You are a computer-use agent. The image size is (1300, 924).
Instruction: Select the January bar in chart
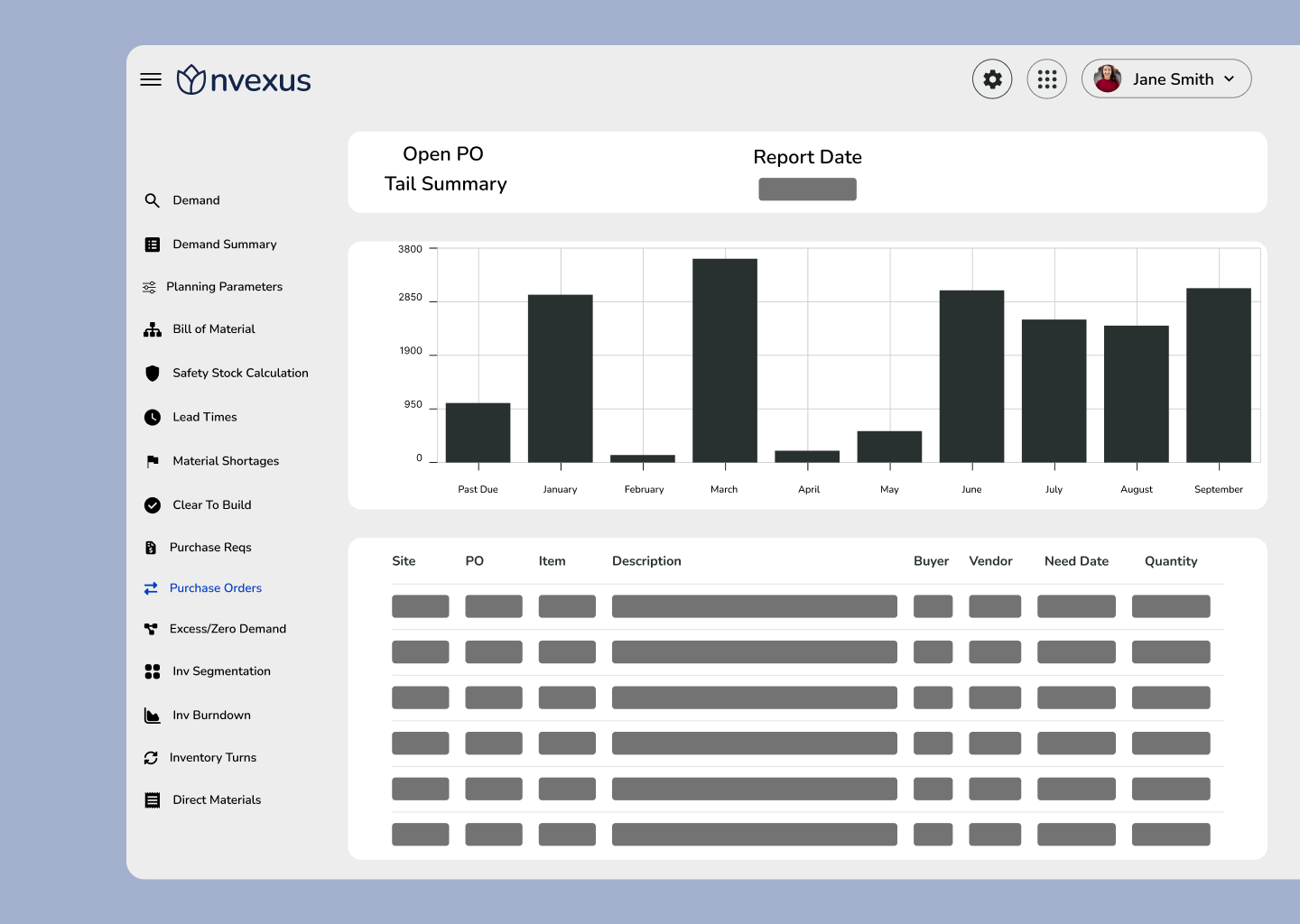pyautogui.click(x=560, y=379)
